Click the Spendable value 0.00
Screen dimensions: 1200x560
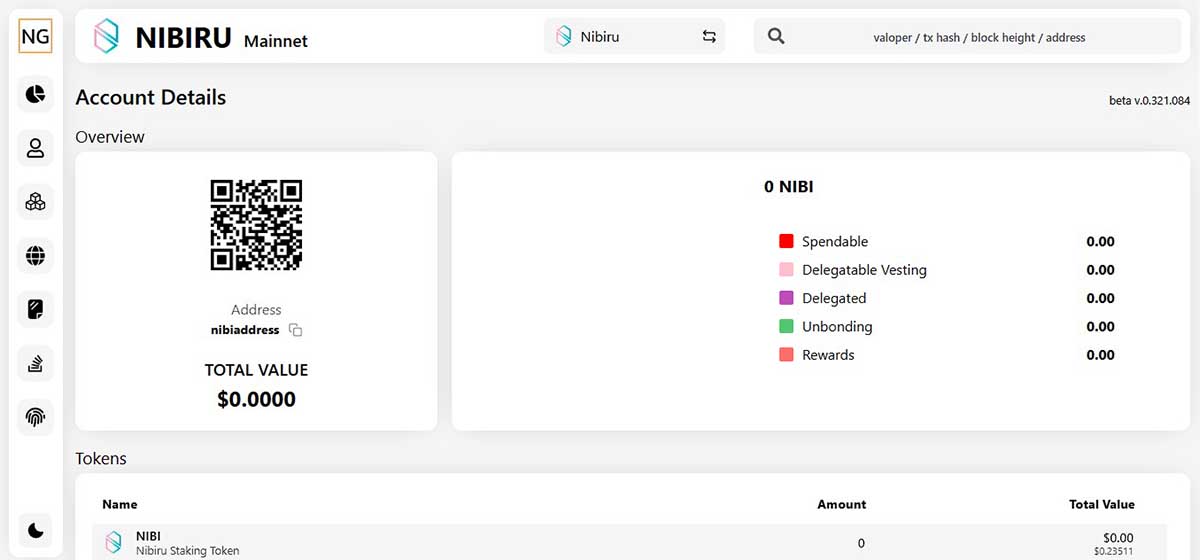[1100, 242]
